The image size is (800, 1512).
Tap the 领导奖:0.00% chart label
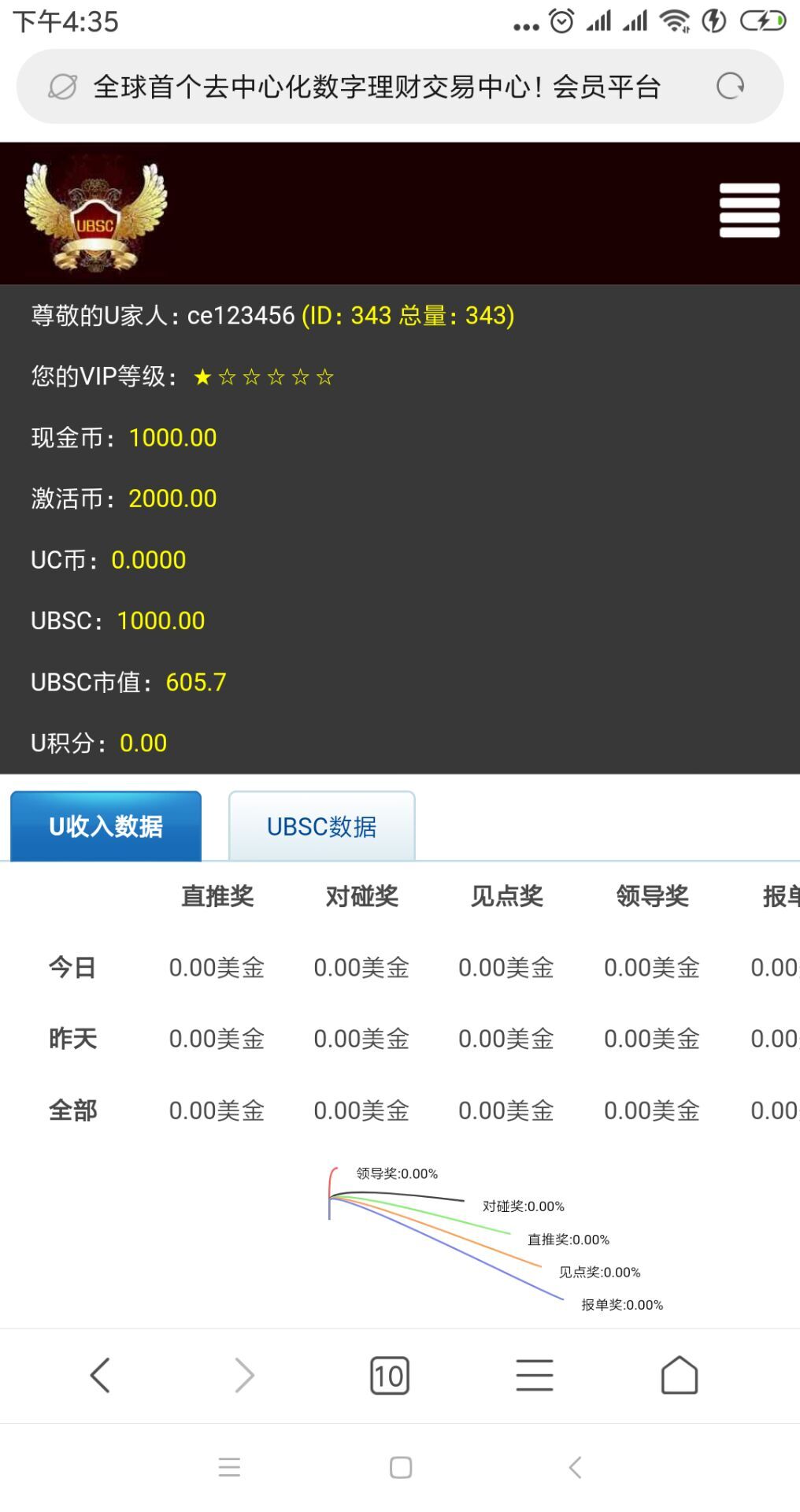[x=397, y=1173]
